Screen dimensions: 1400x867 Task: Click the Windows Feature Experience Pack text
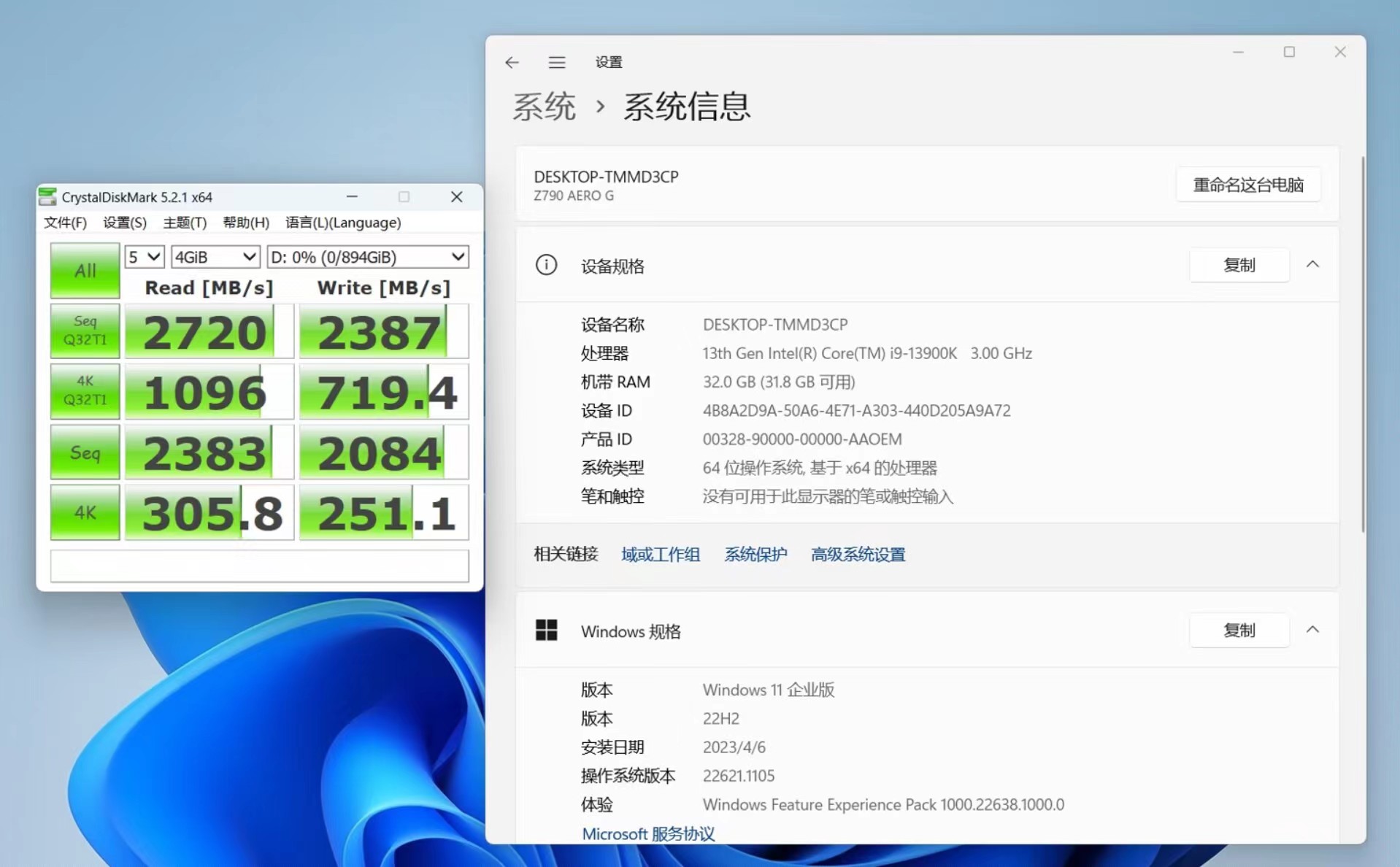883,805
